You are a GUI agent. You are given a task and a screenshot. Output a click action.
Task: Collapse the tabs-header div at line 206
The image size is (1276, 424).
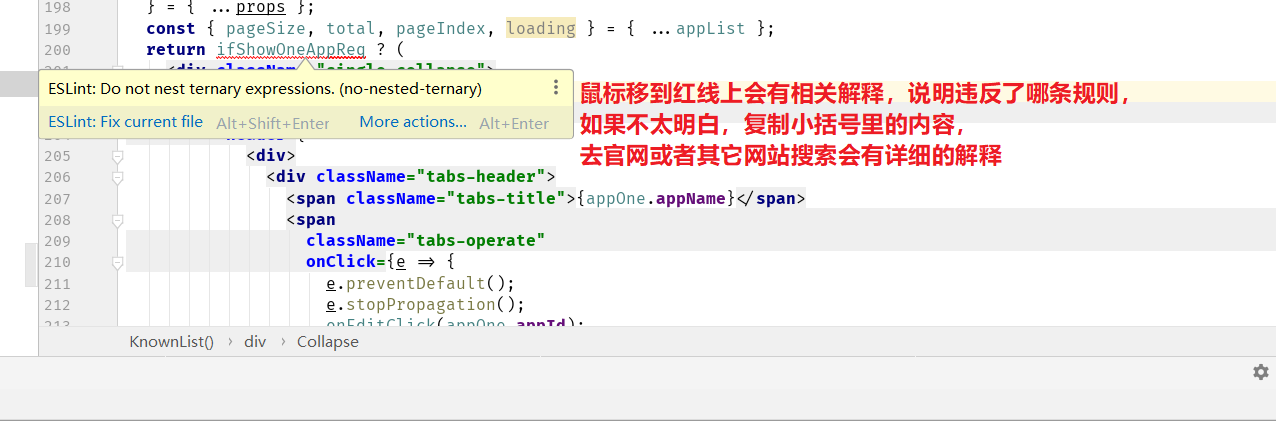[x=117, y=178]
